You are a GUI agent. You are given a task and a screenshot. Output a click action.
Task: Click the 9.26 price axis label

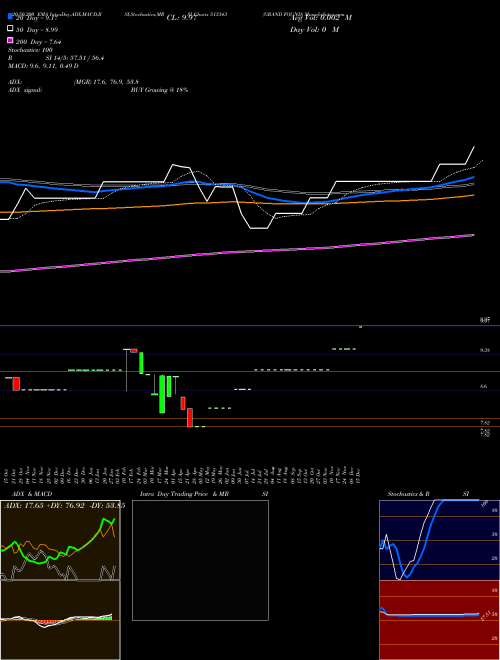pyautogui.click(x=484, y=350)
